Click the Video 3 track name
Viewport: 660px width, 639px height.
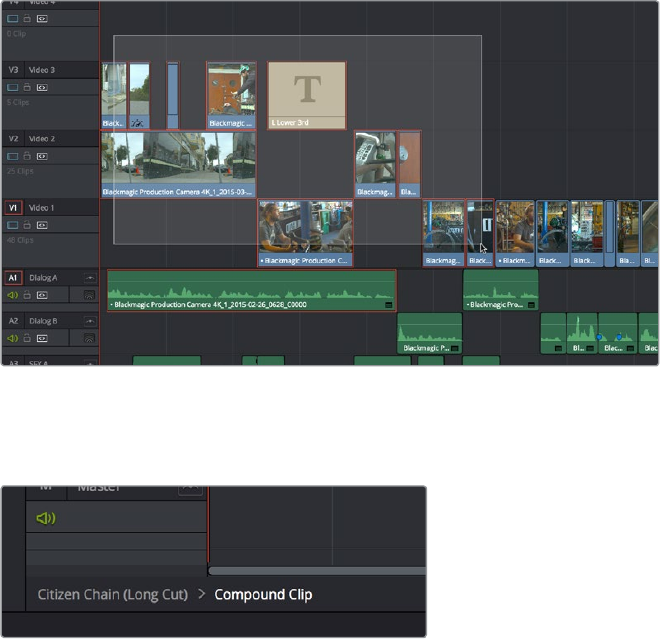tap(42, 70)
